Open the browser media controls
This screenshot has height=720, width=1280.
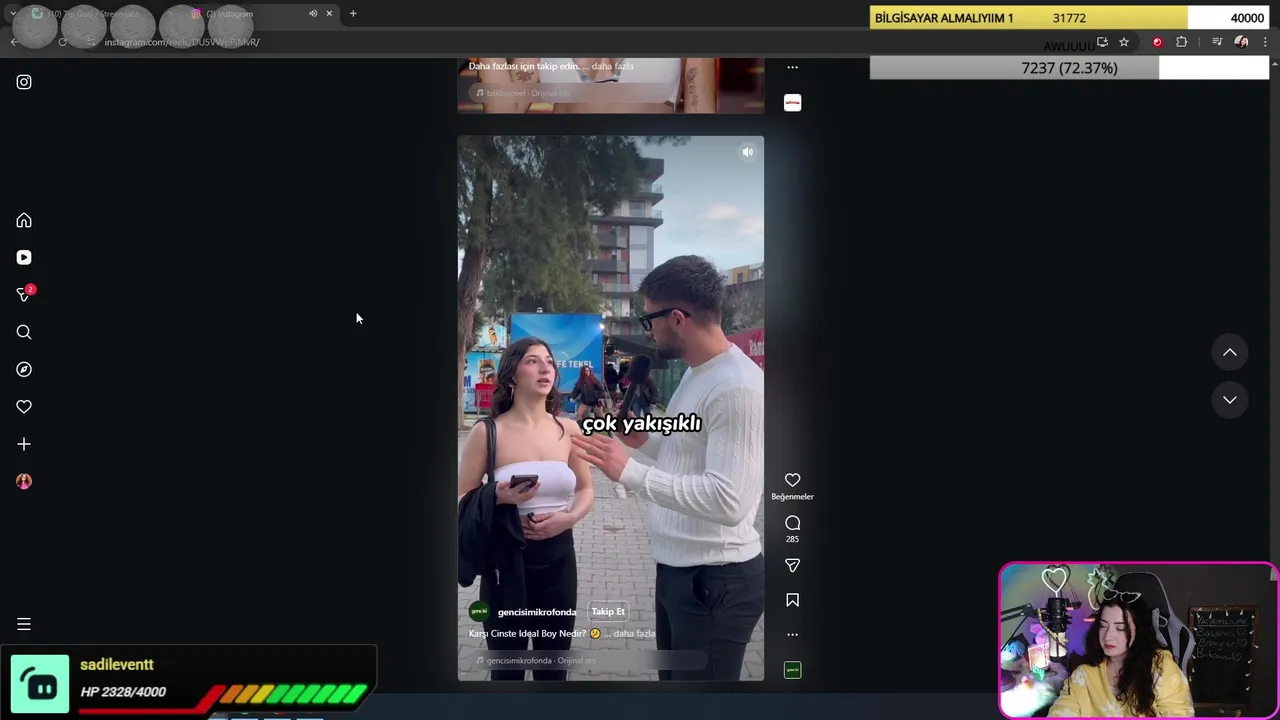click(1217, 42)
